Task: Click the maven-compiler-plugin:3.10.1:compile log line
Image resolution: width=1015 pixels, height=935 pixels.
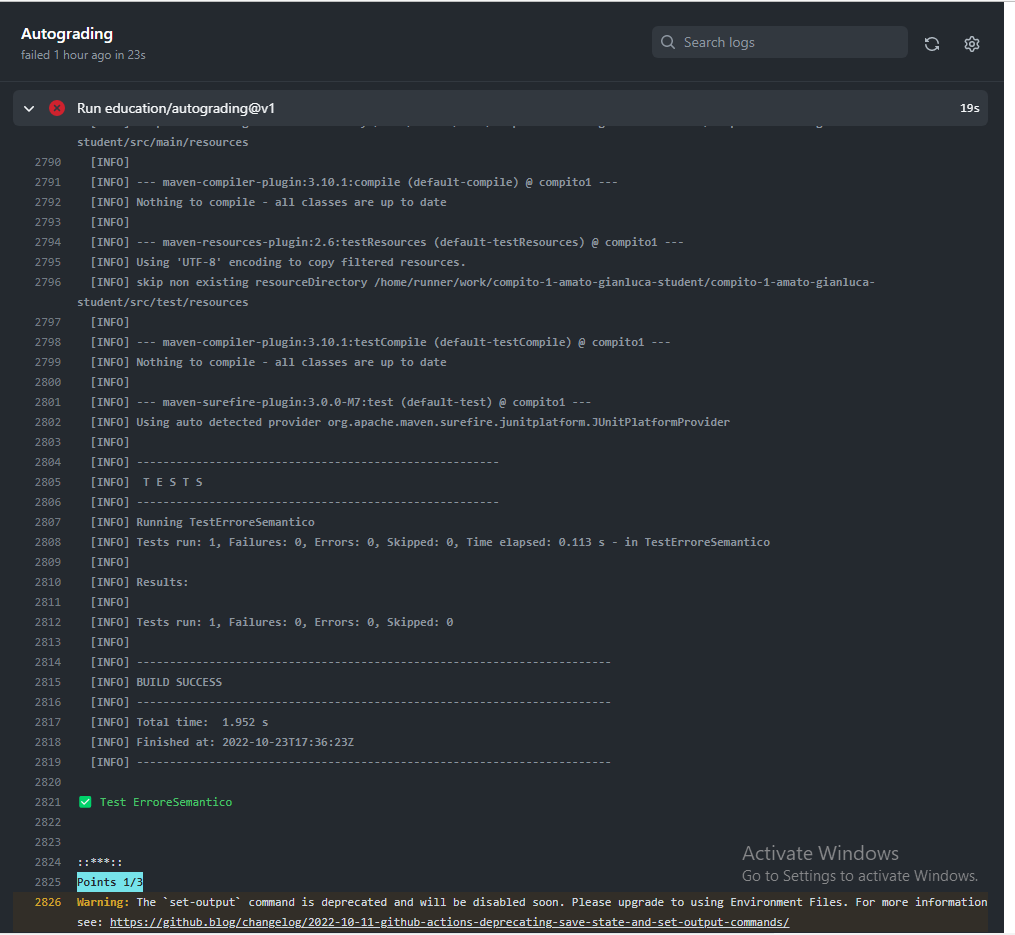Action: click(354, 182)
